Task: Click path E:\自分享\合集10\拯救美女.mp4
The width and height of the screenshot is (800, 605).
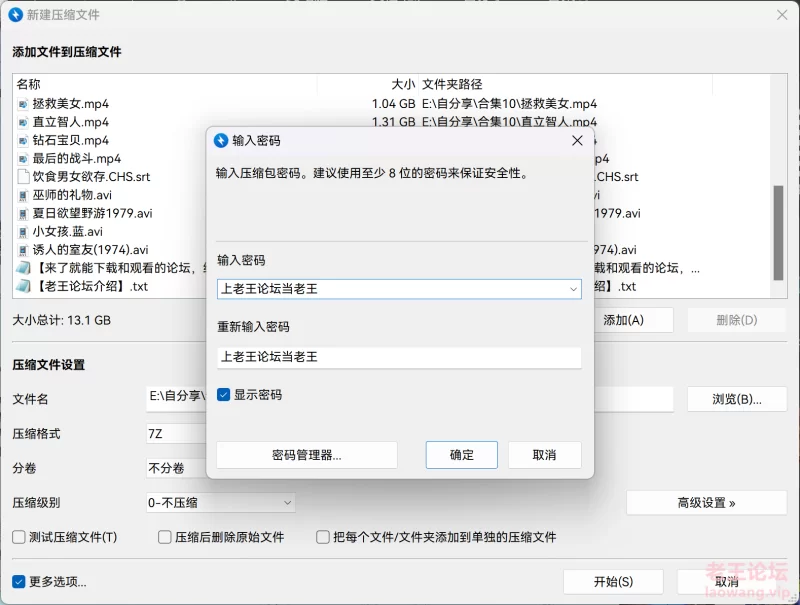Action: tap(509, 104)
